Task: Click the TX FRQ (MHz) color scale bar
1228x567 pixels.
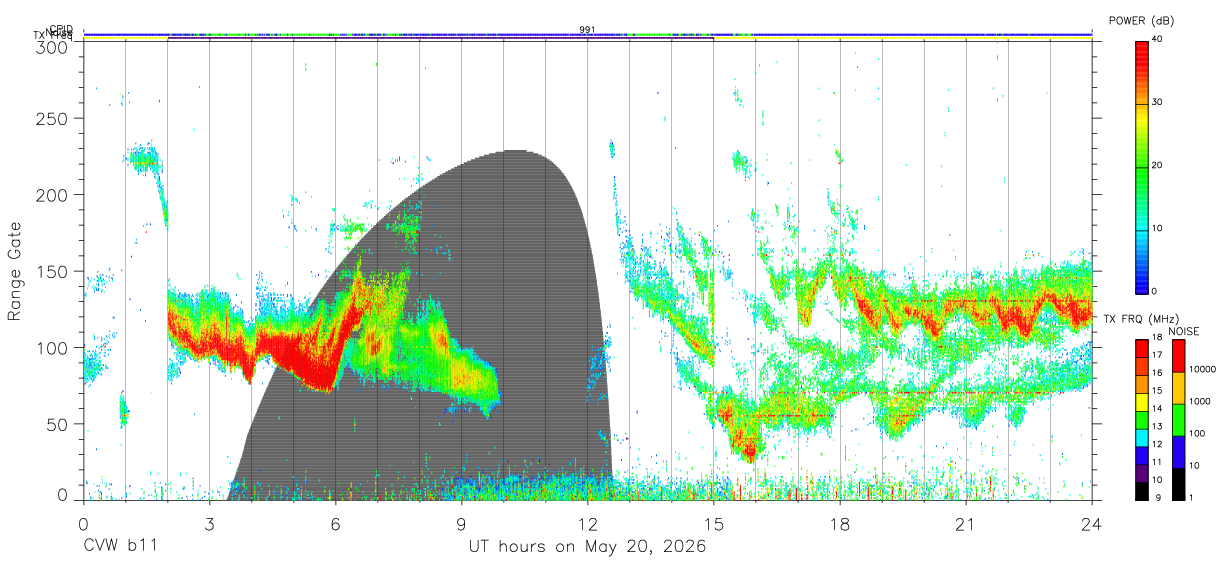Action: [1142, 419]
